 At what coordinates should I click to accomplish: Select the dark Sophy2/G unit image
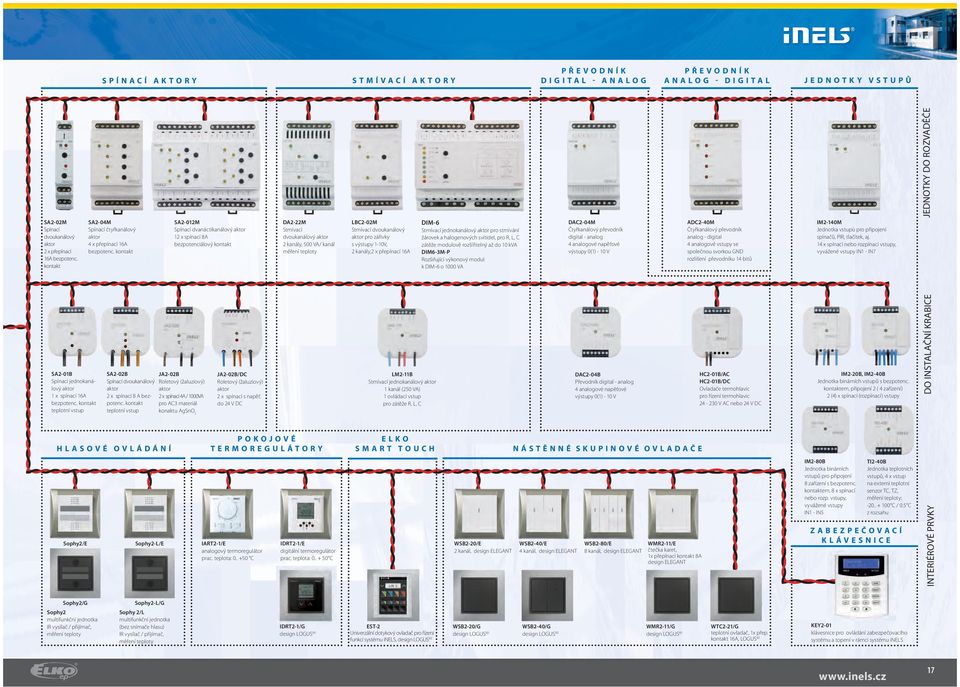point(75,572)
